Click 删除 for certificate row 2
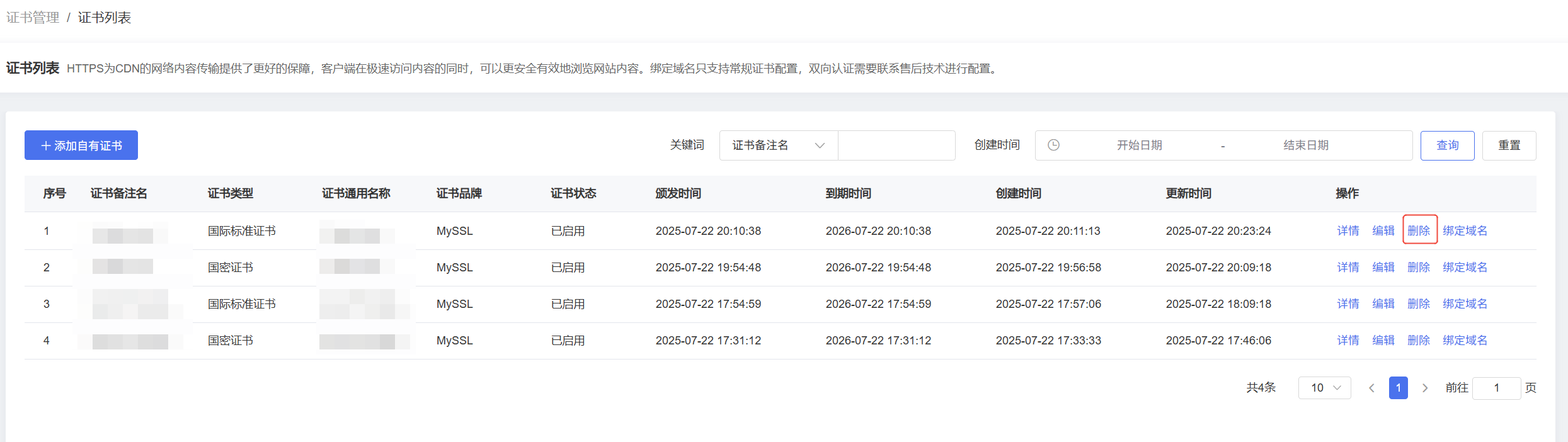The image size is (1568, 442). pos(1419,268)
